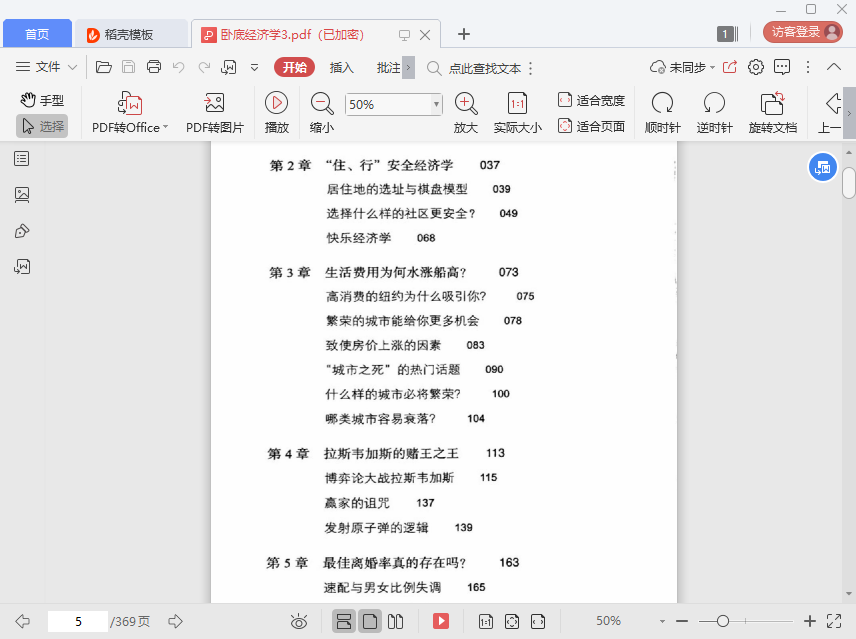The height and width of the screenshot is (639, 856).
Task: Go to previous page arrow in status bar
Action: click(22, 621)
